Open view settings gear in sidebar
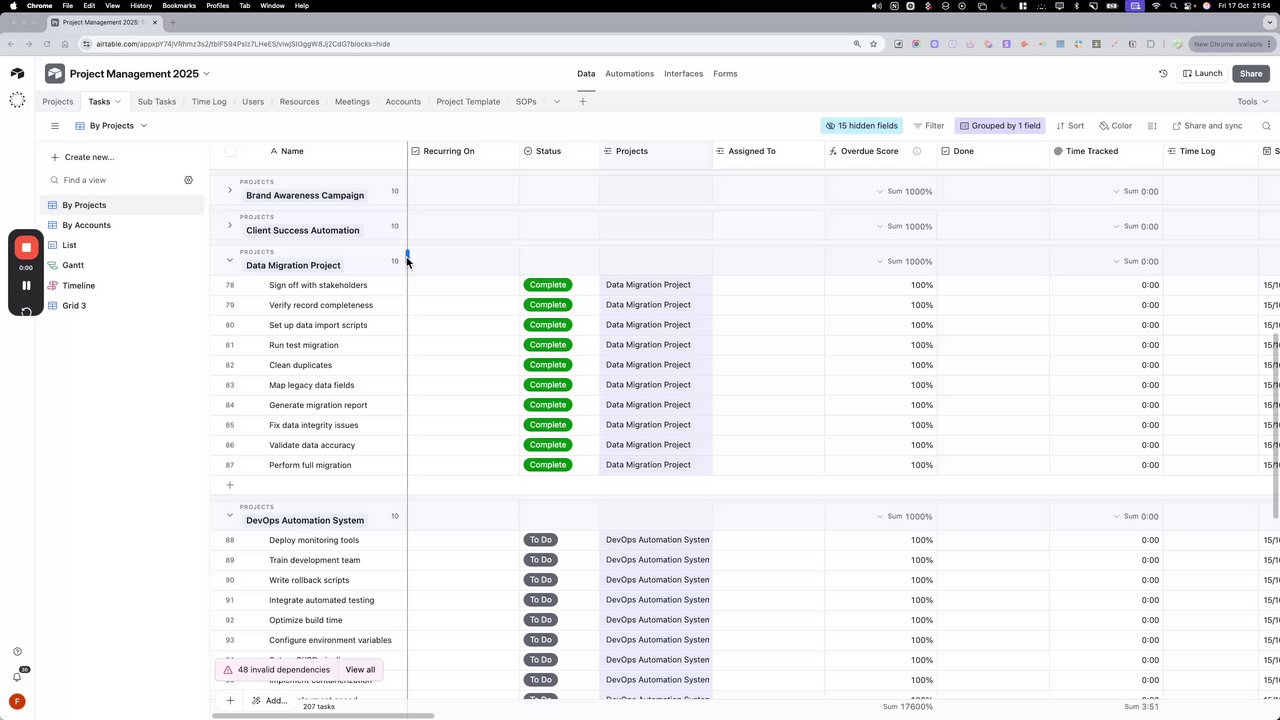Viewport: 1280px width, 720px height. pos(188,180)
